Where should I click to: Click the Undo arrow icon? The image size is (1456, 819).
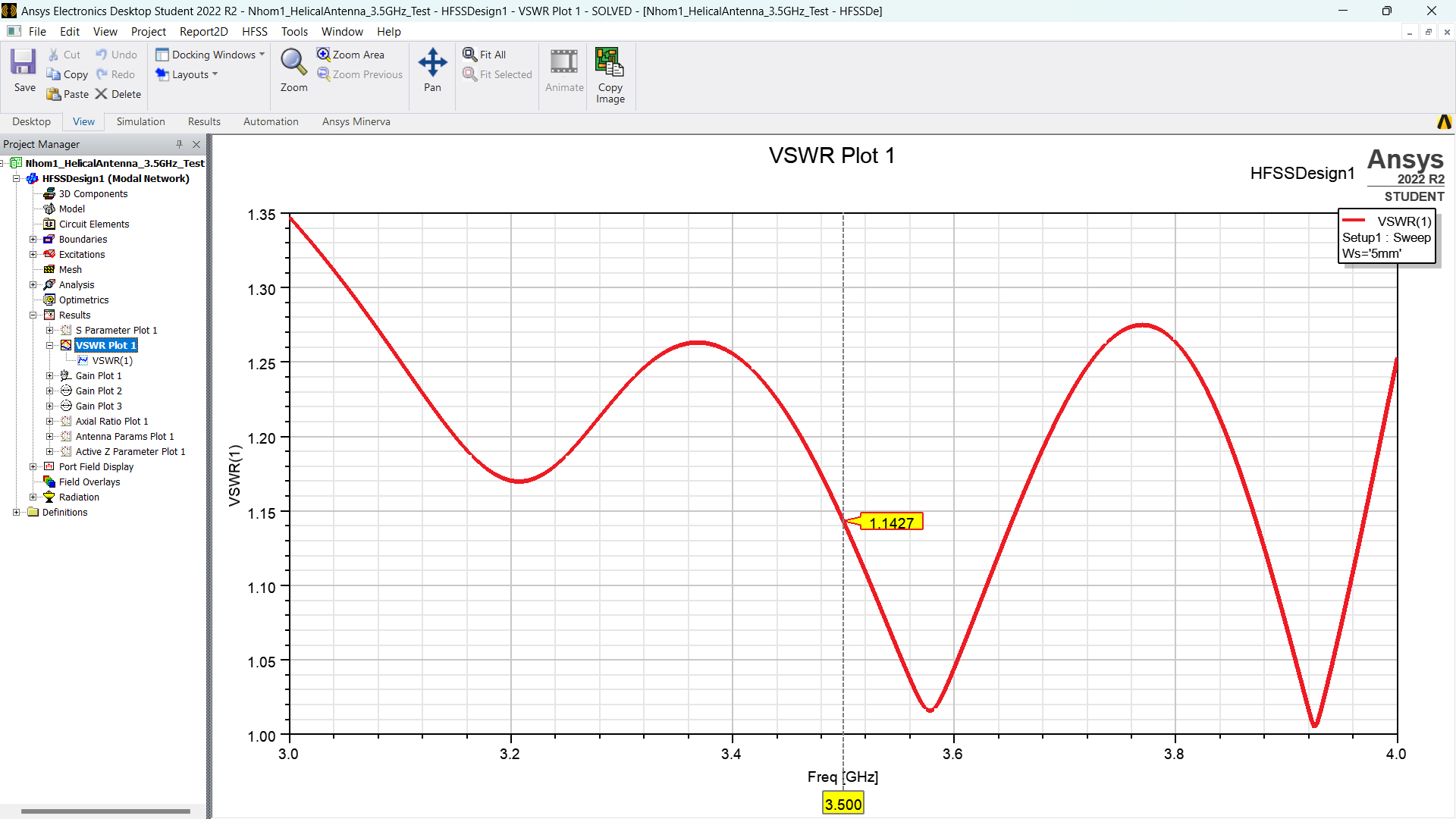pyautogui.click(x=101, y=55)
